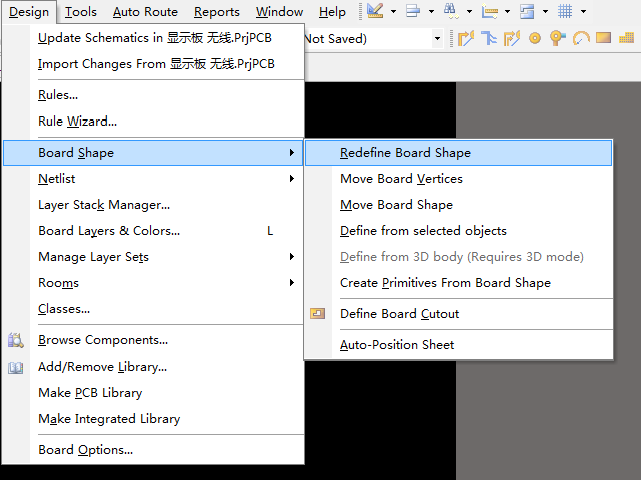
Task: Select the place via tool
Action: click(x=557, y=38)
